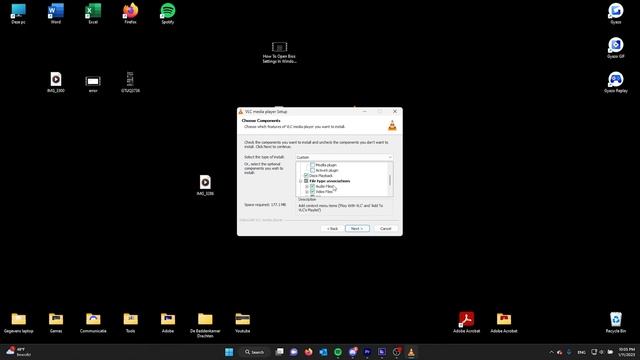Click the VLC installer taskbar icon

(x=411, y=352)
